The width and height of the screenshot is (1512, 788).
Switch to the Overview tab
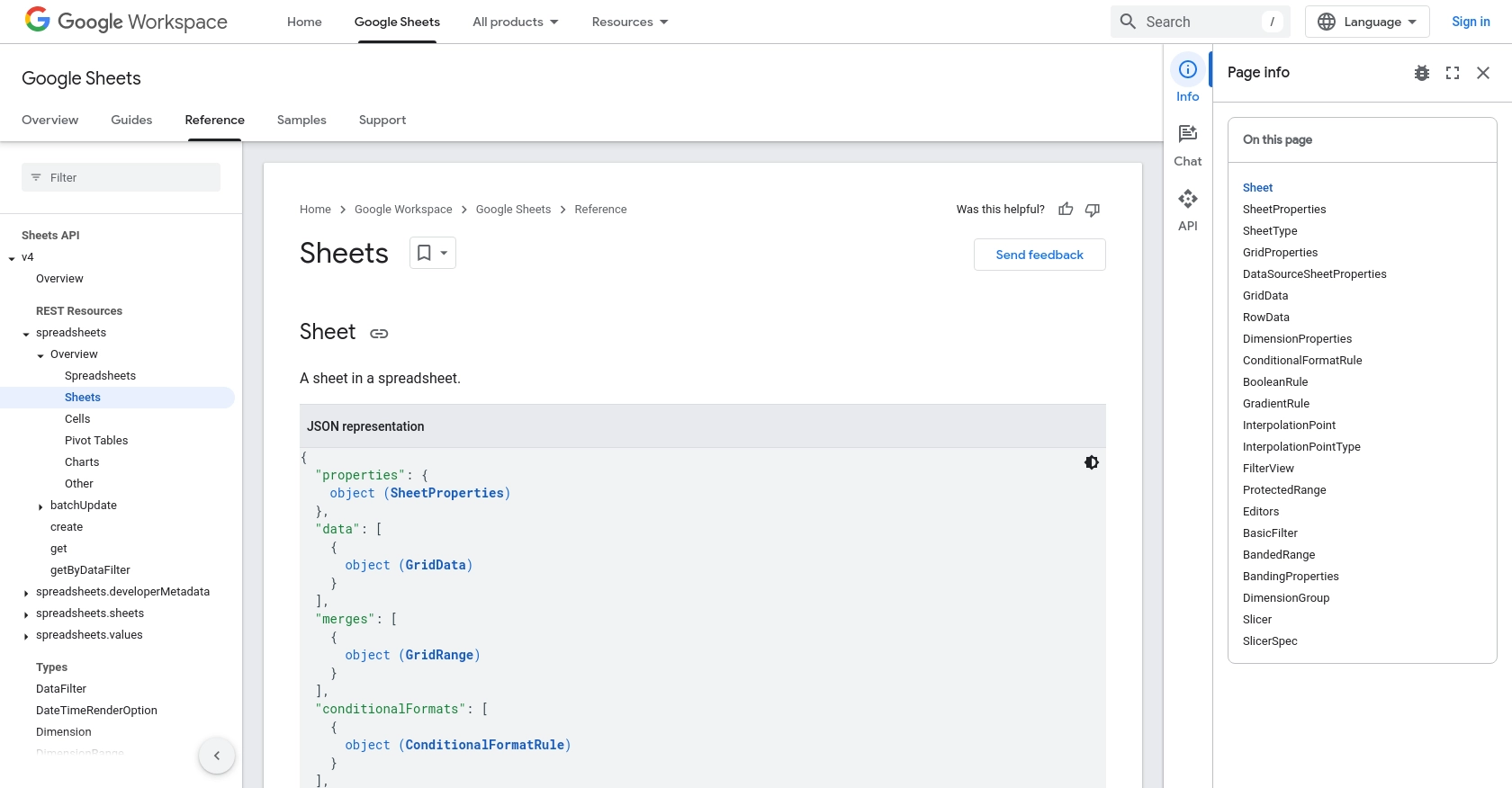(x=49, y=120)
